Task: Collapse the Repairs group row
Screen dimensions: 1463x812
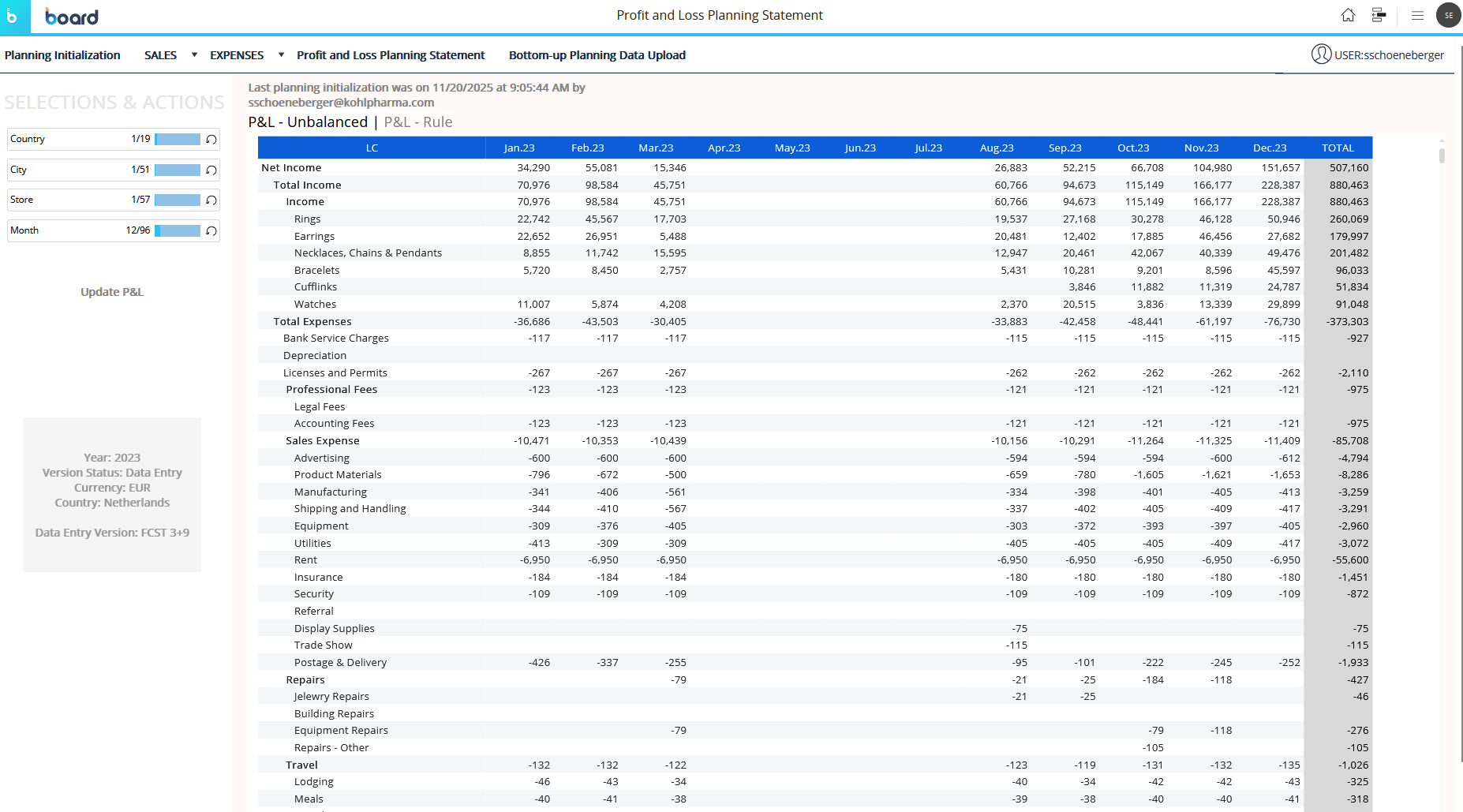Action: point(305,680)
